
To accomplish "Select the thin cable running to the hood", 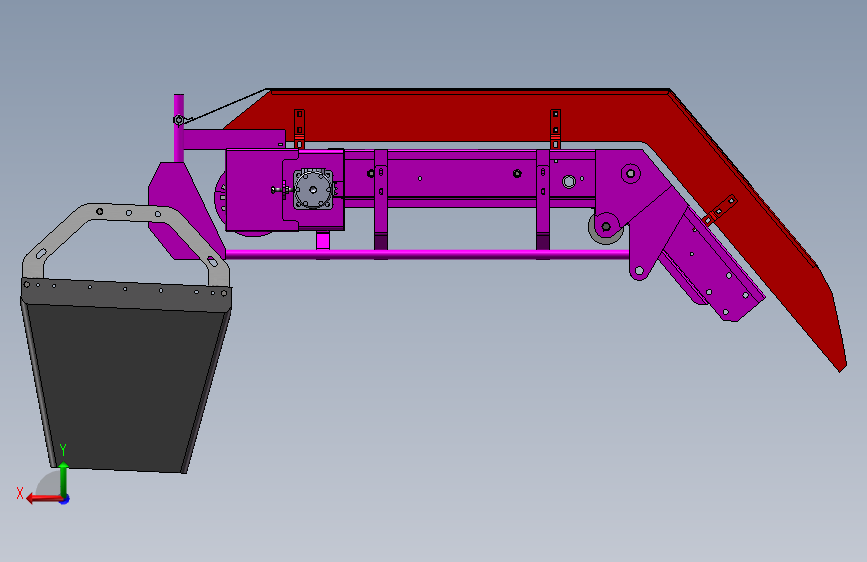I will coord(227,105).
